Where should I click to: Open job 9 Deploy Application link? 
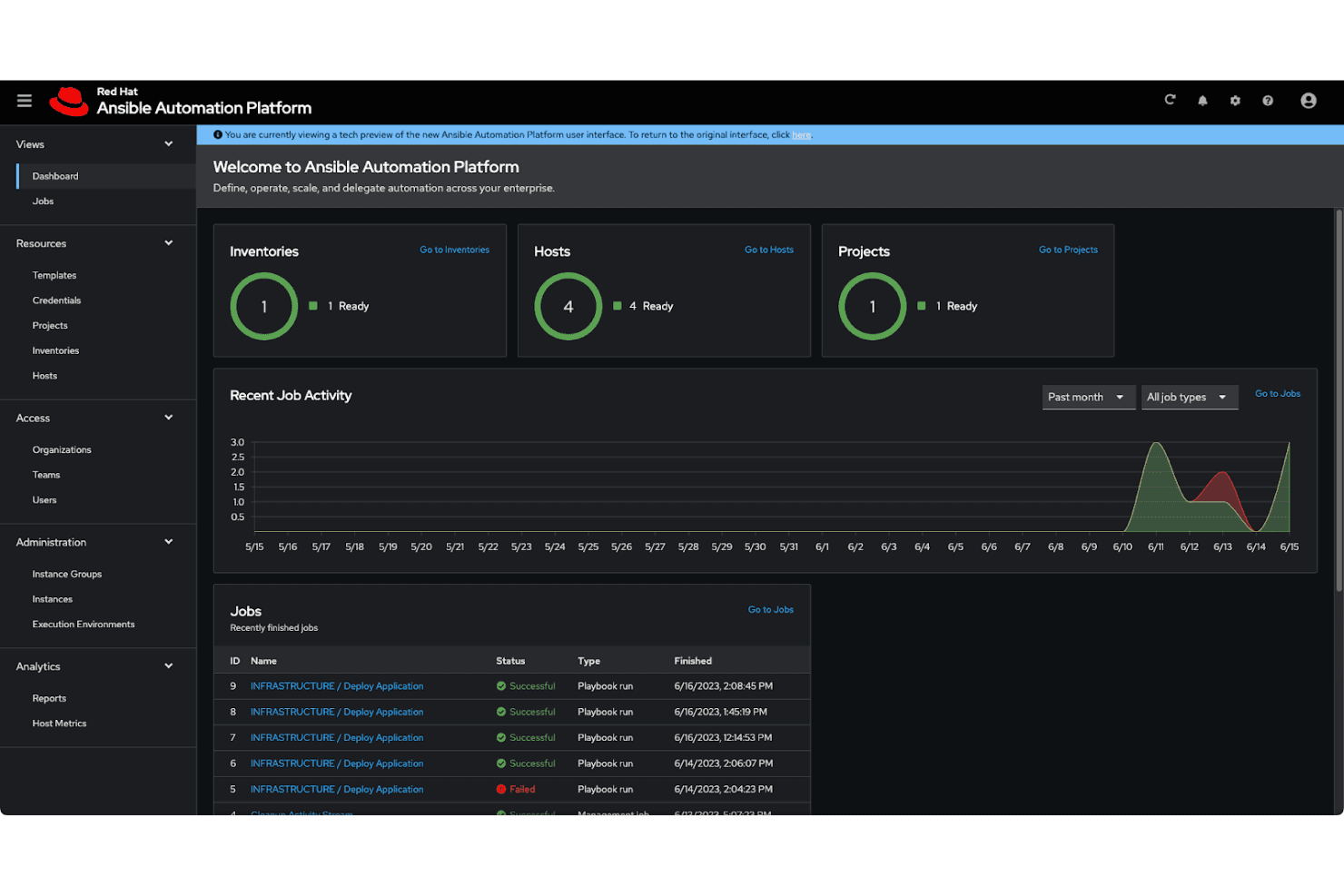pyautogui.click(x=337, y=686)
